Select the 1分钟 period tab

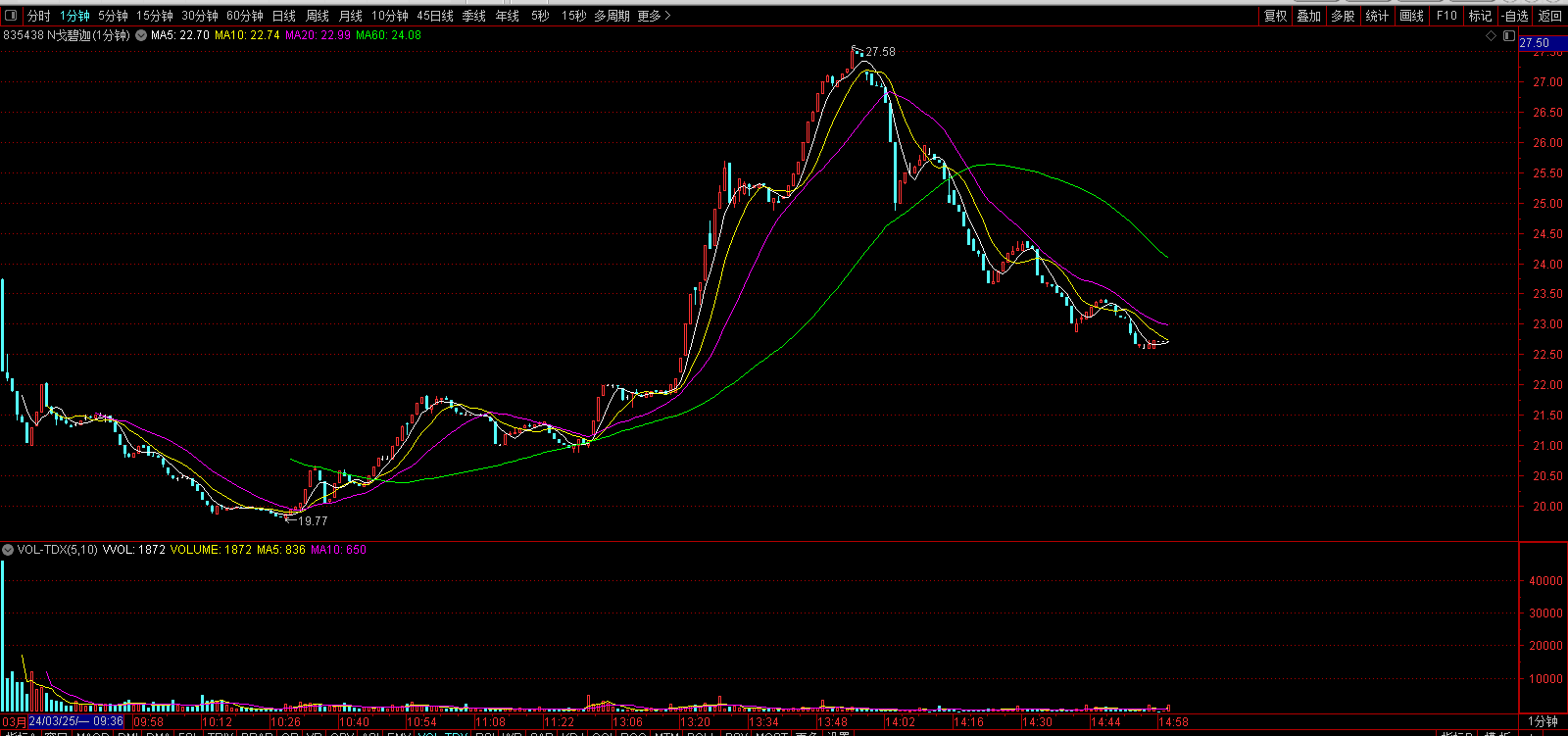[x=74, y=16]
